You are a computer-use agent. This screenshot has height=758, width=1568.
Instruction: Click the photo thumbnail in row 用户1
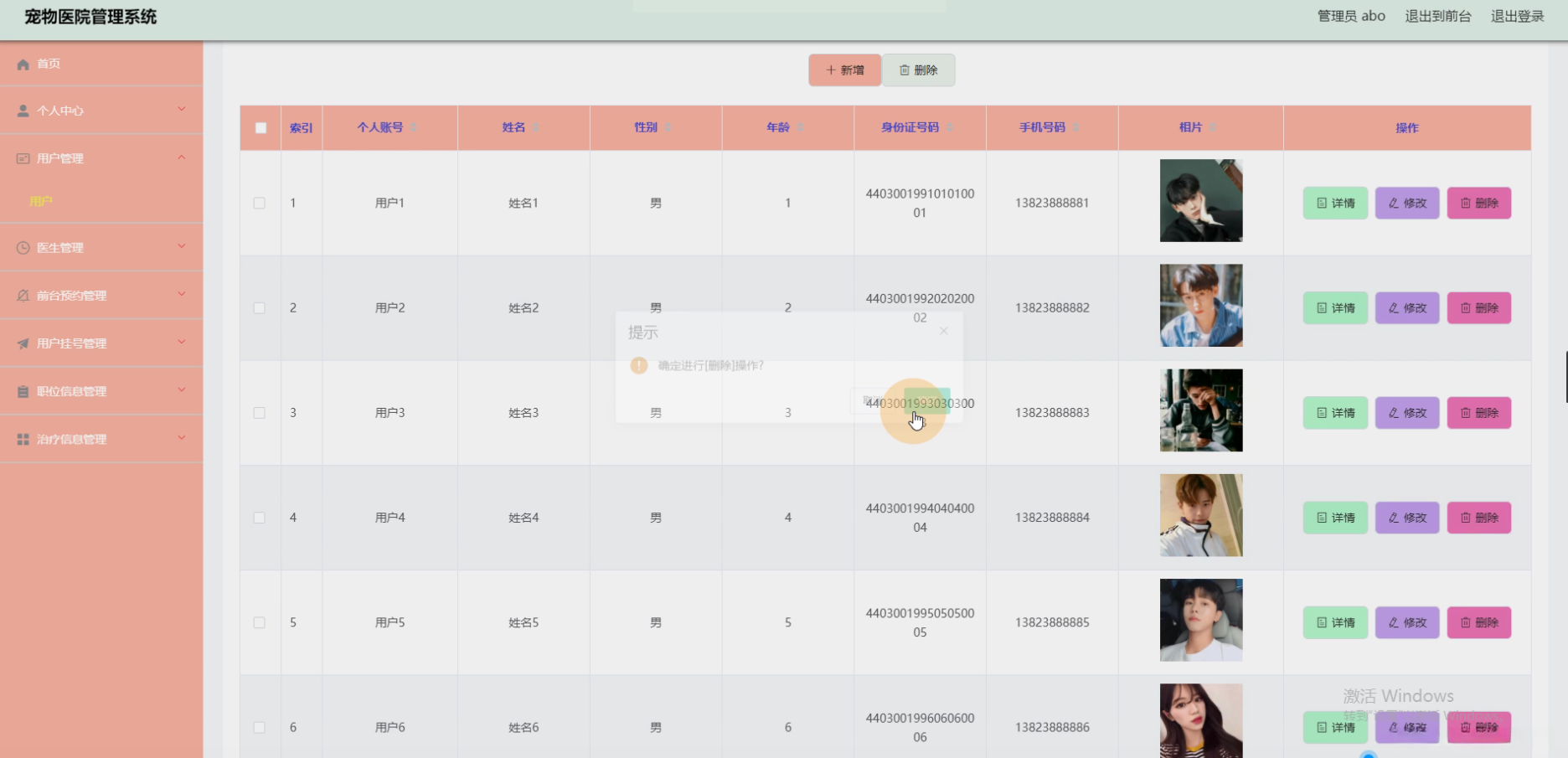point(1201,201)
